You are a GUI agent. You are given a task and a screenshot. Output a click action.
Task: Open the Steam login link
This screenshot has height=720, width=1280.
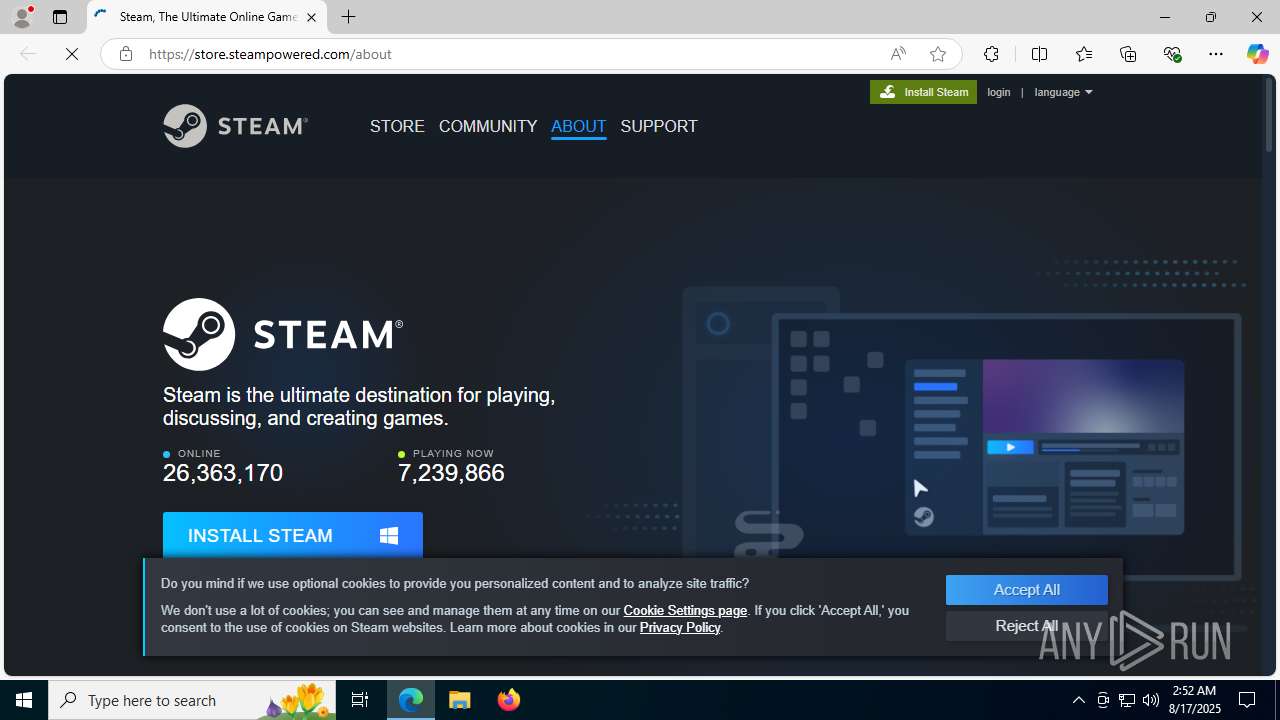click(998, 92)
